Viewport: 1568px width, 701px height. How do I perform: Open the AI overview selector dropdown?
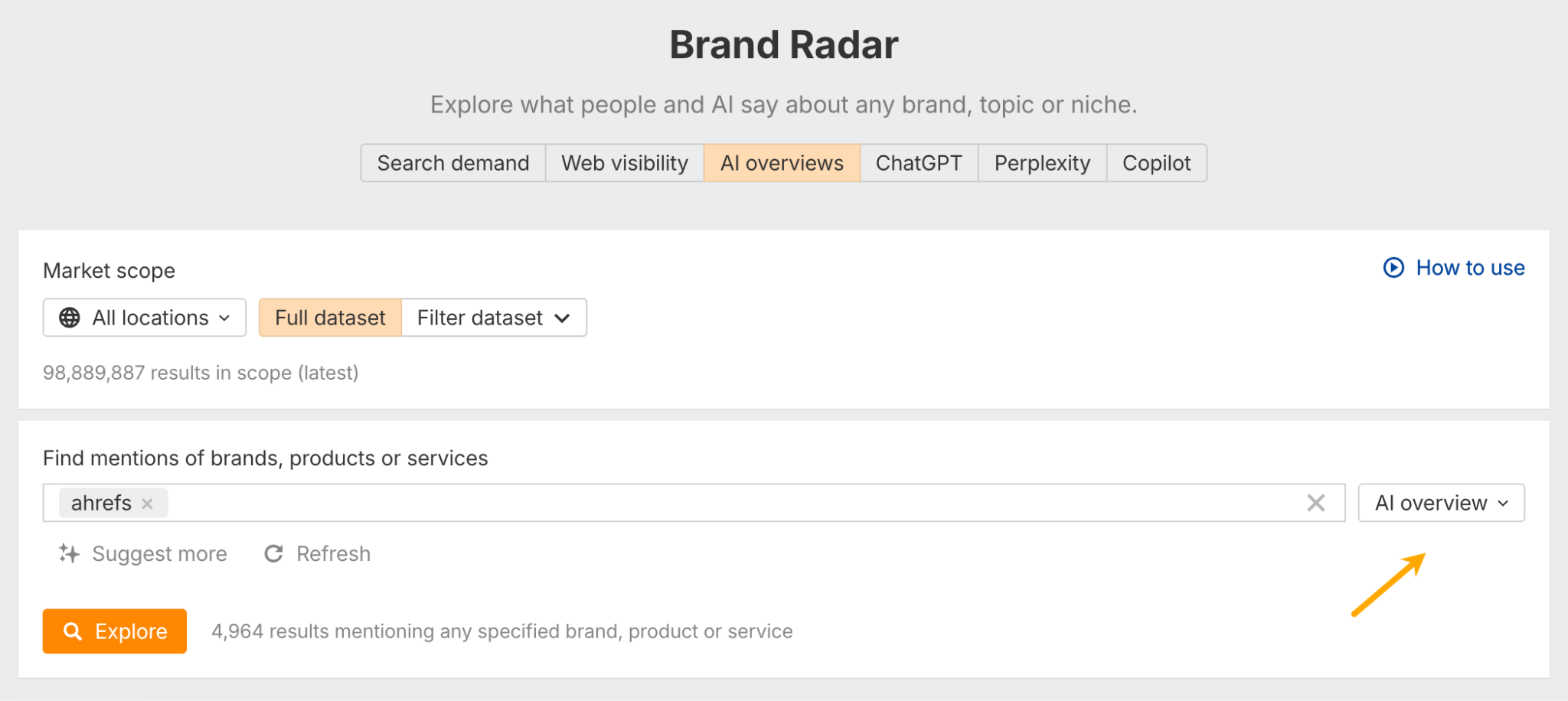pos(1440,503)
